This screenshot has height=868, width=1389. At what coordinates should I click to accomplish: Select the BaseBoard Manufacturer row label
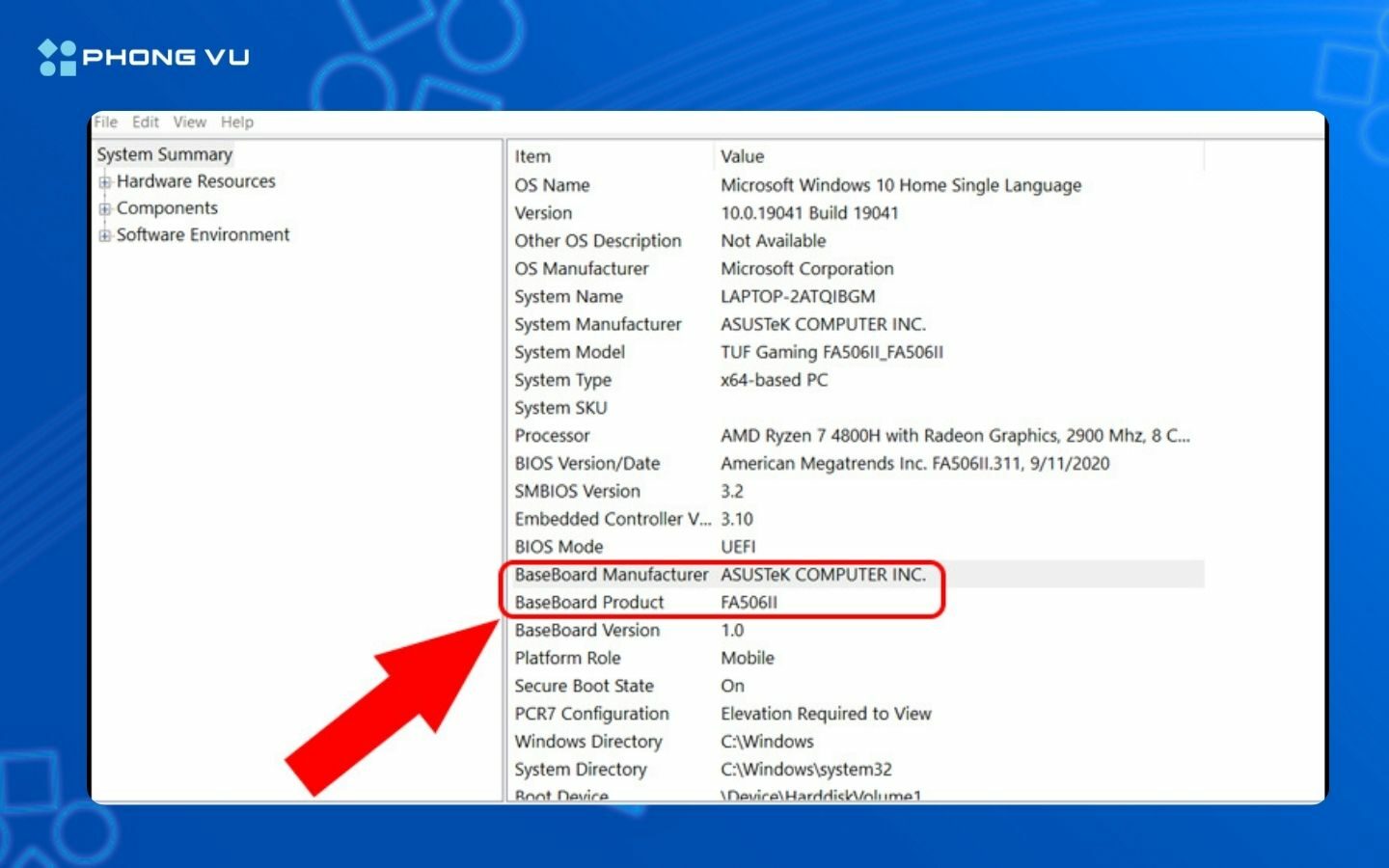tap(611, 575)
